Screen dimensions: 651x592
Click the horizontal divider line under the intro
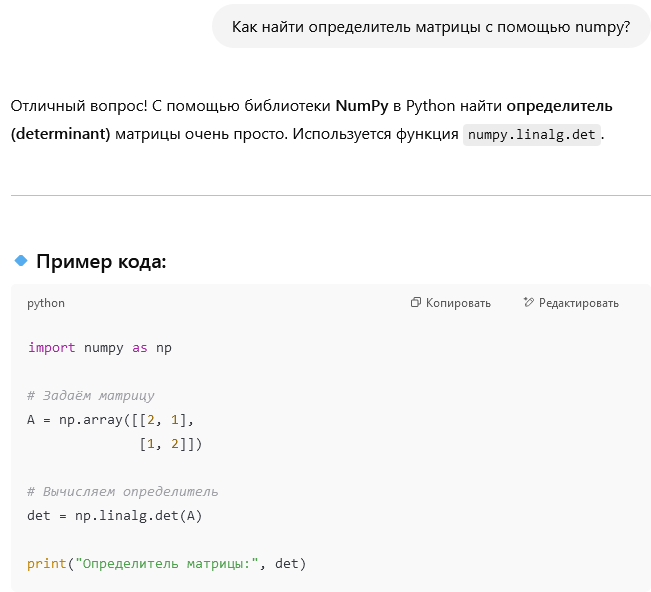330,195
